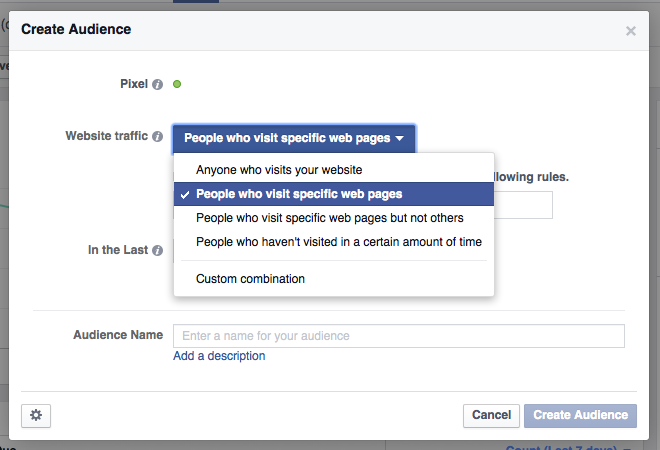Open the Count (Last 7 days) dropdown
Viewport: 660px width, 450px height.
(x=570, y=448)
